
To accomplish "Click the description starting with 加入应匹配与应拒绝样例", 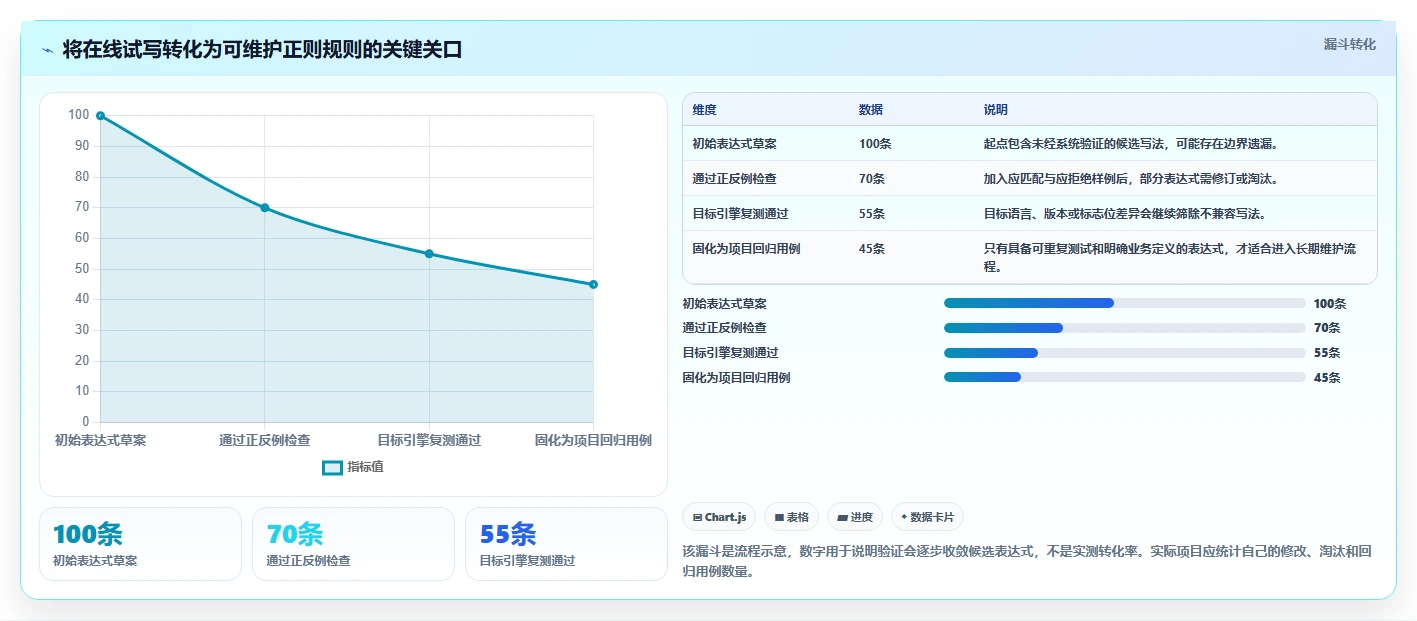I will [x=1131, y=179].
